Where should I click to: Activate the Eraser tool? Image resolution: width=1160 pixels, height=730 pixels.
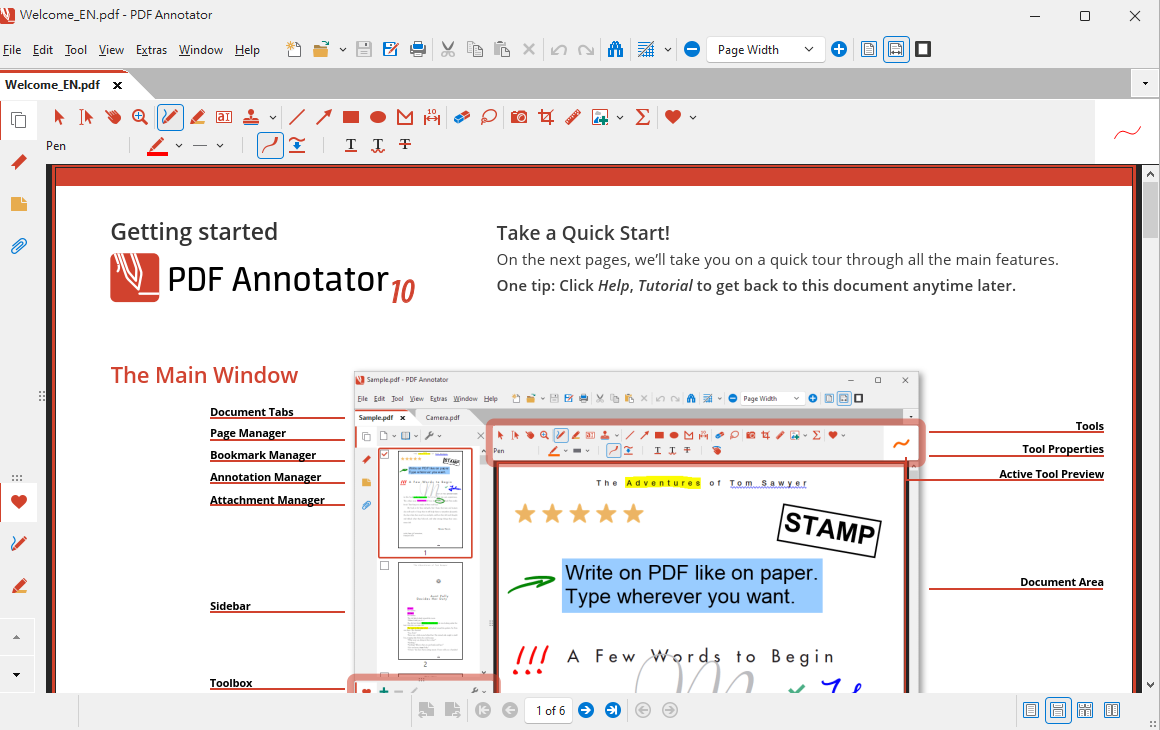click(x=462, y=117)
